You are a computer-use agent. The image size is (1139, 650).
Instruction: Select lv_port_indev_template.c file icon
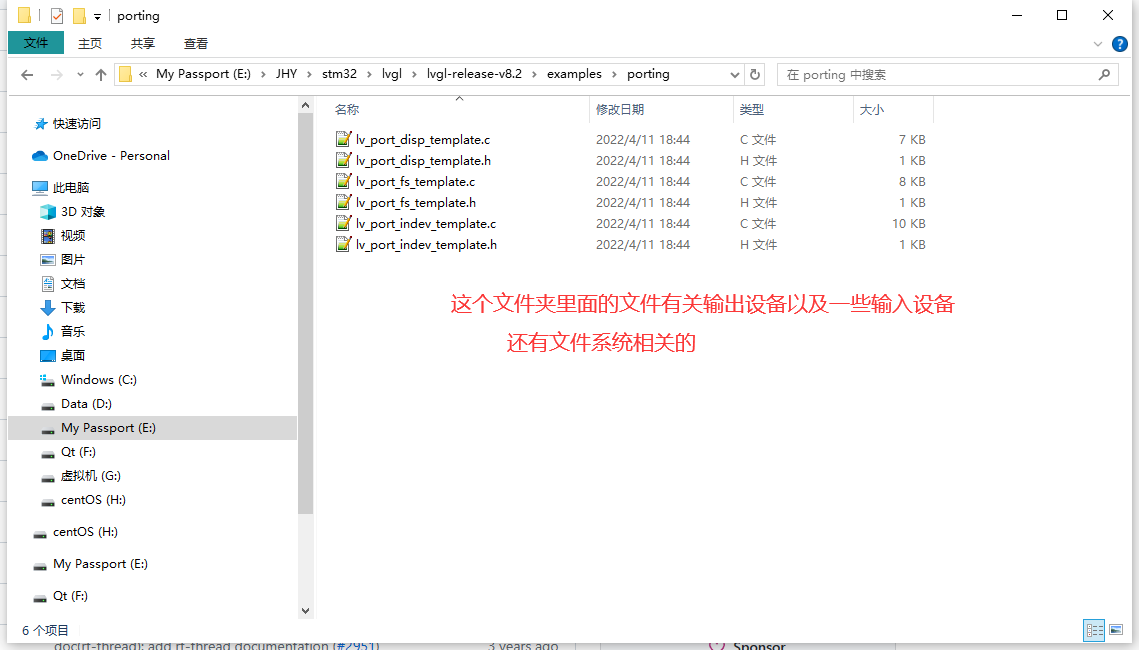(344, 223)
